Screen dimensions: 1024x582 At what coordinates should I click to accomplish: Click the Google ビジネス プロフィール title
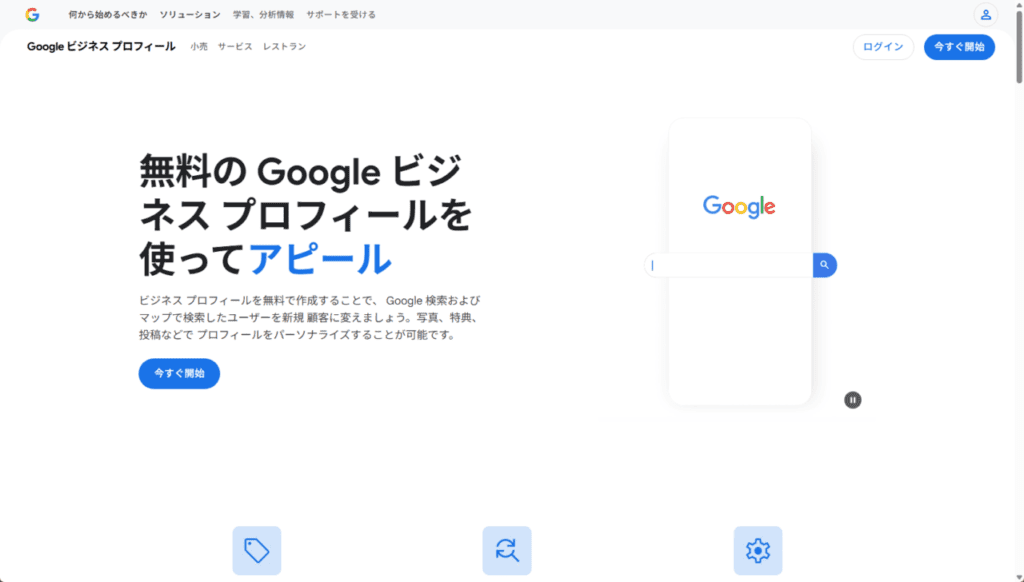[101, 47]
